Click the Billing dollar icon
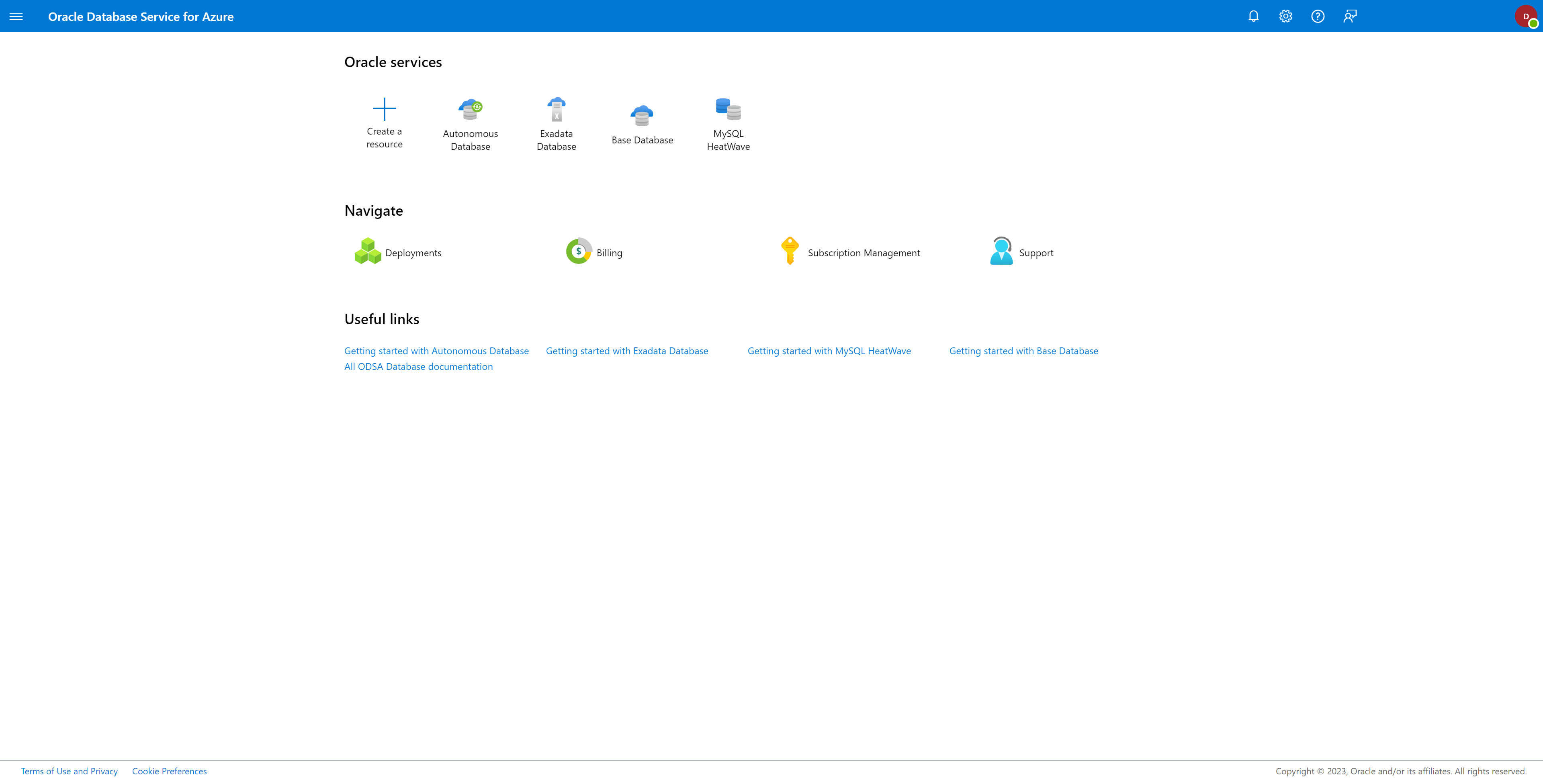1543x784 pixels. pyautogui.click(x=579, y=251)
